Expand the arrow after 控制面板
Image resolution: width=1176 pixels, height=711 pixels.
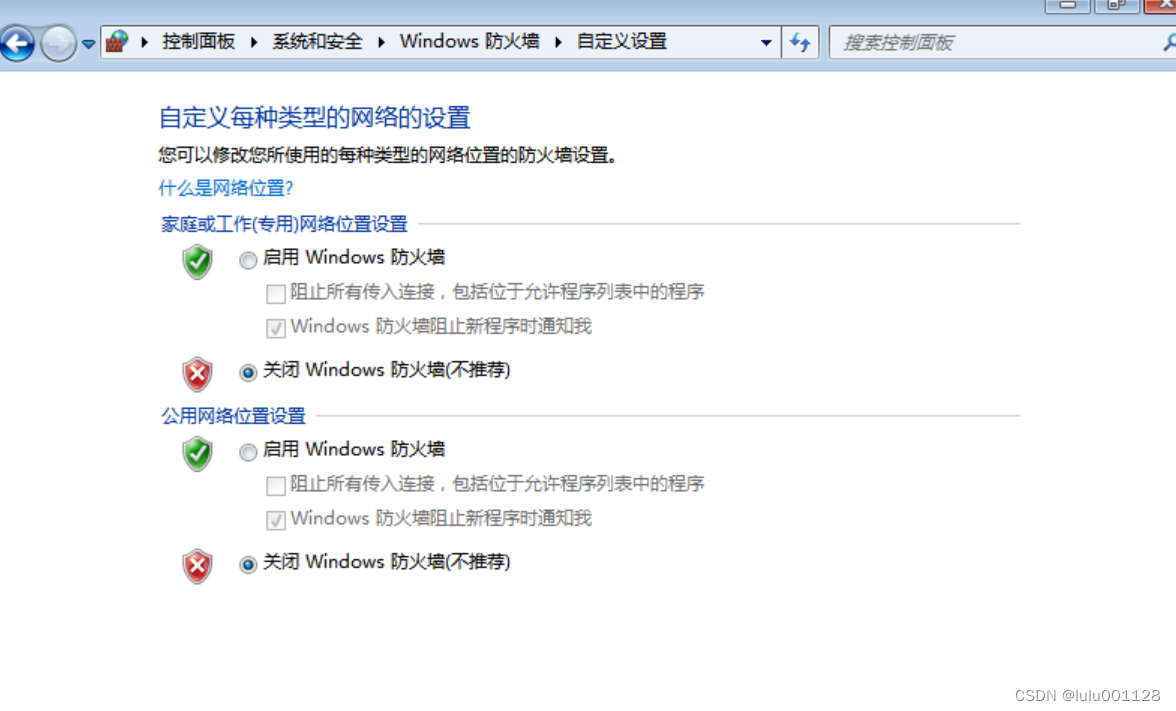pyautogui.click(x=254, y=42)
